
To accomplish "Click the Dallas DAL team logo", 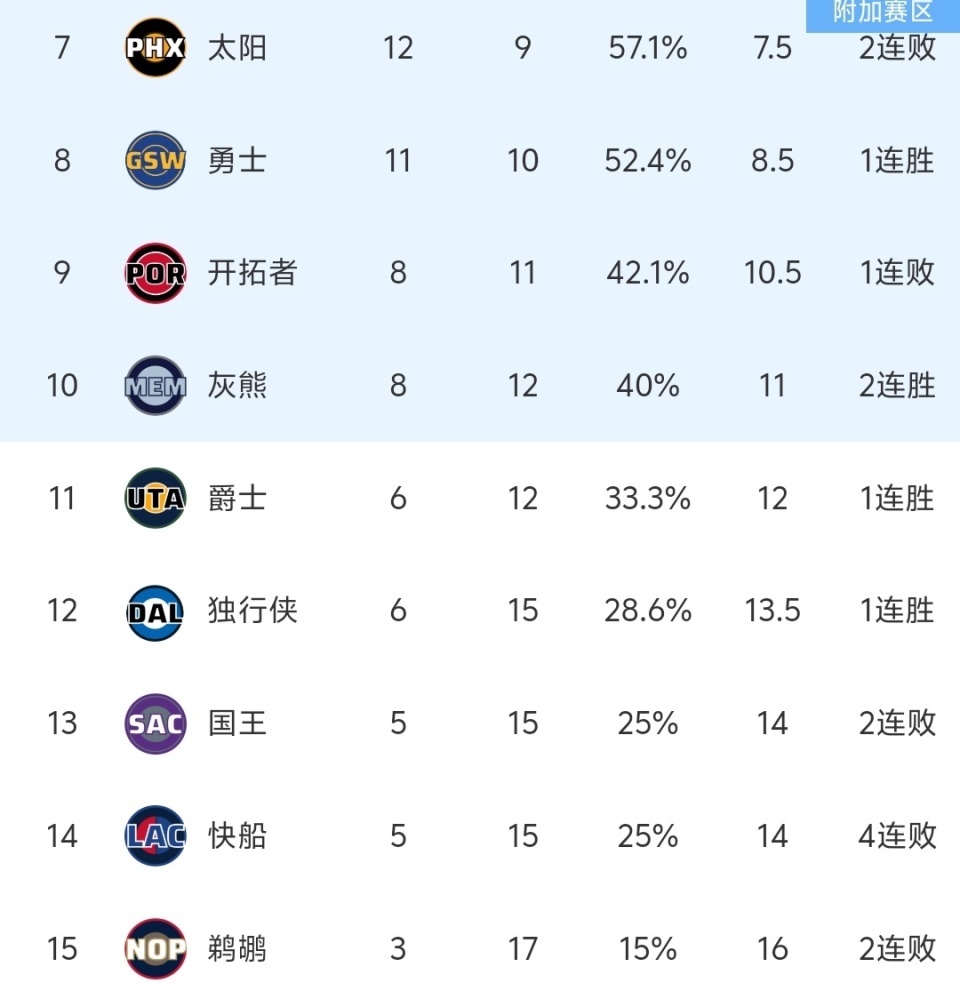I will coord(155,611).
